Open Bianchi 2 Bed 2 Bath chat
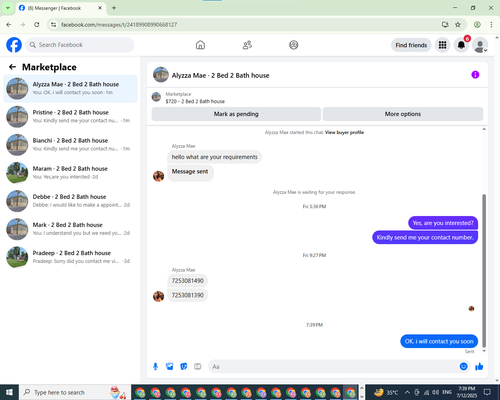Viewport: 500px width, 400px height. (70, 144)
